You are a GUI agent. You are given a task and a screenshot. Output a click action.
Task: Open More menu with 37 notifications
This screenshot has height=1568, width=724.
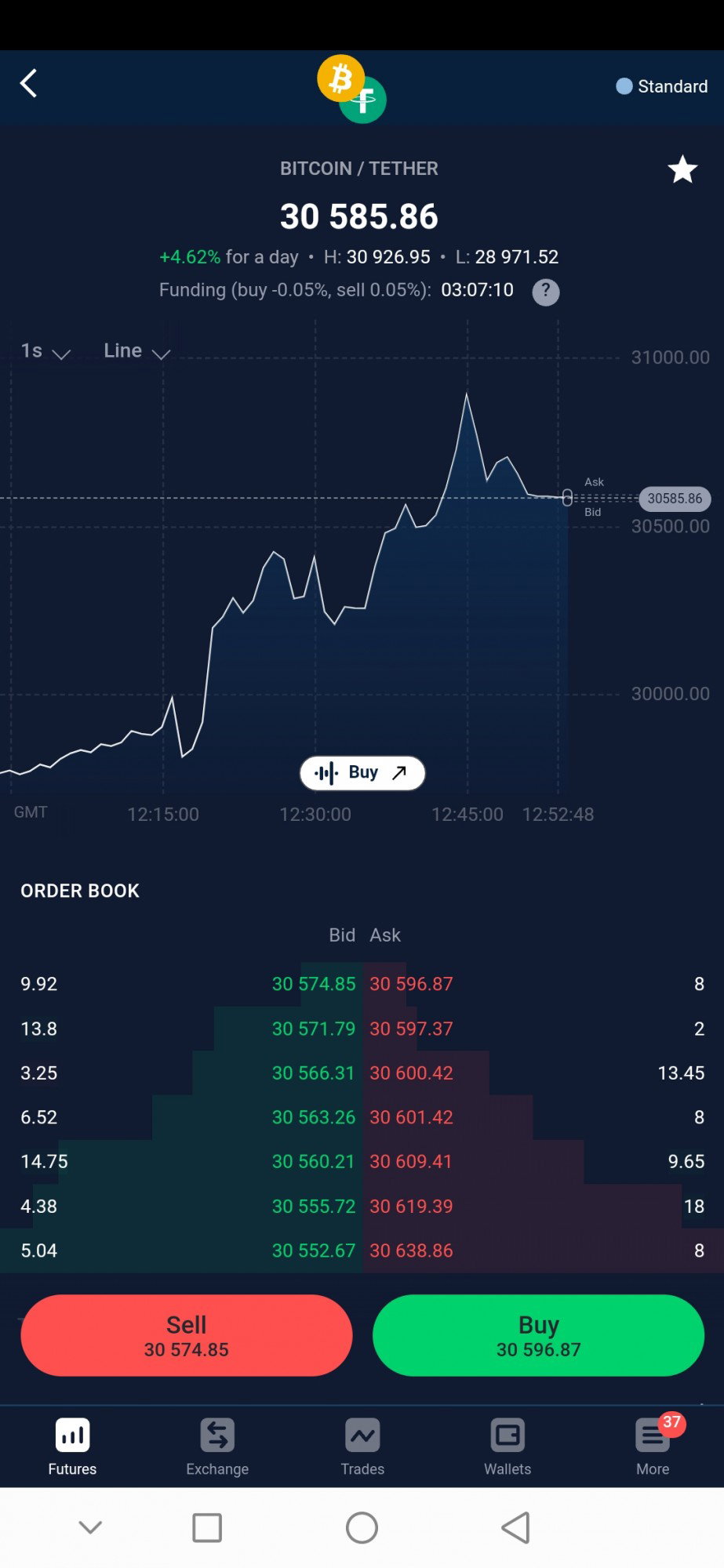pos(653,1447)
